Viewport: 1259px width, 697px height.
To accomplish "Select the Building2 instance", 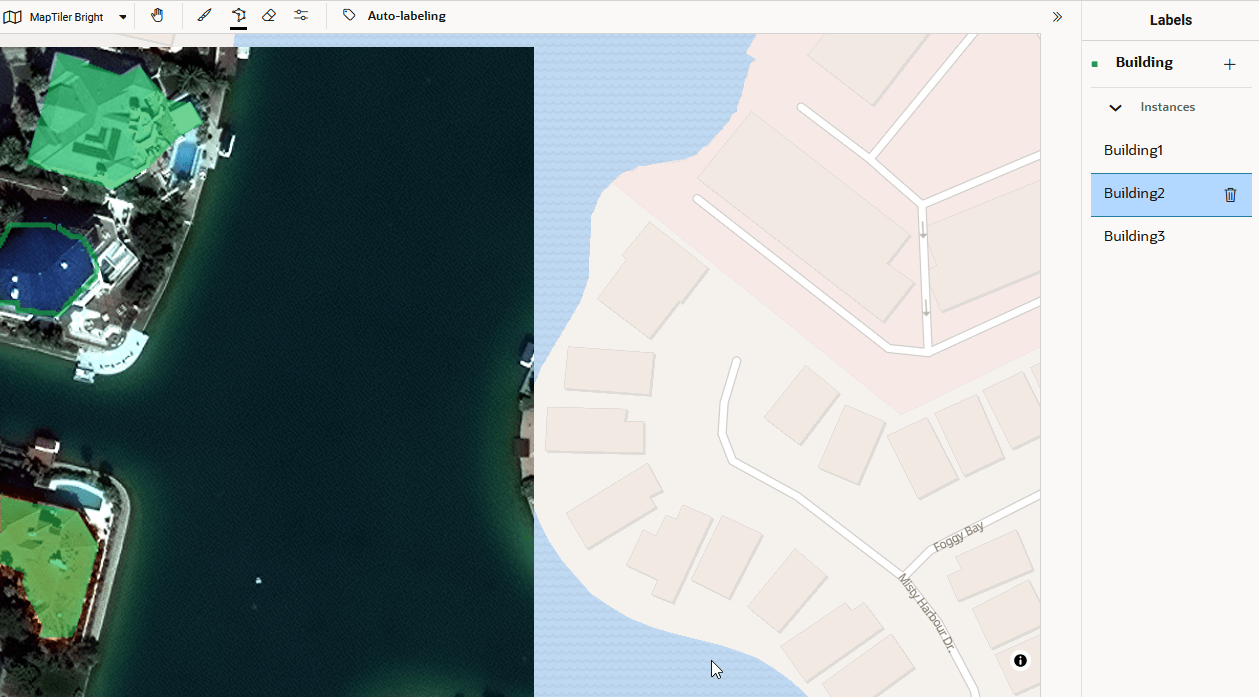I will click(x=1171, y=194).
